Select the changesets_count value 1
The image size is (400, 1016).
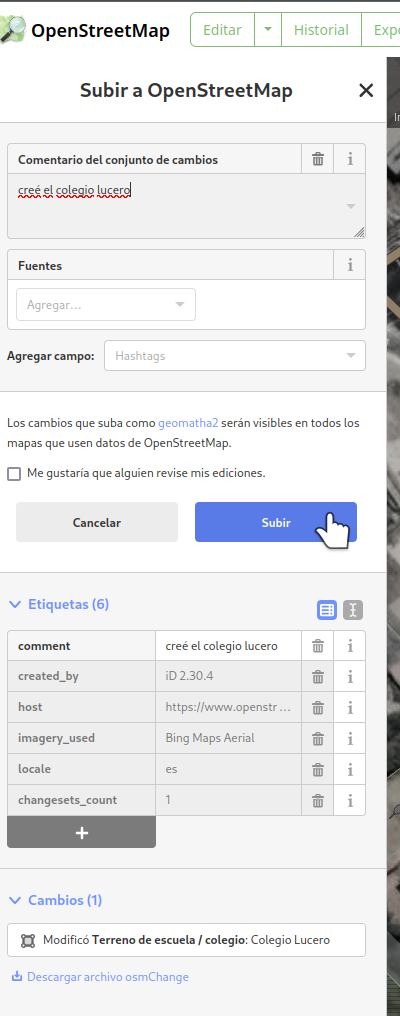[x=228, y=800]
